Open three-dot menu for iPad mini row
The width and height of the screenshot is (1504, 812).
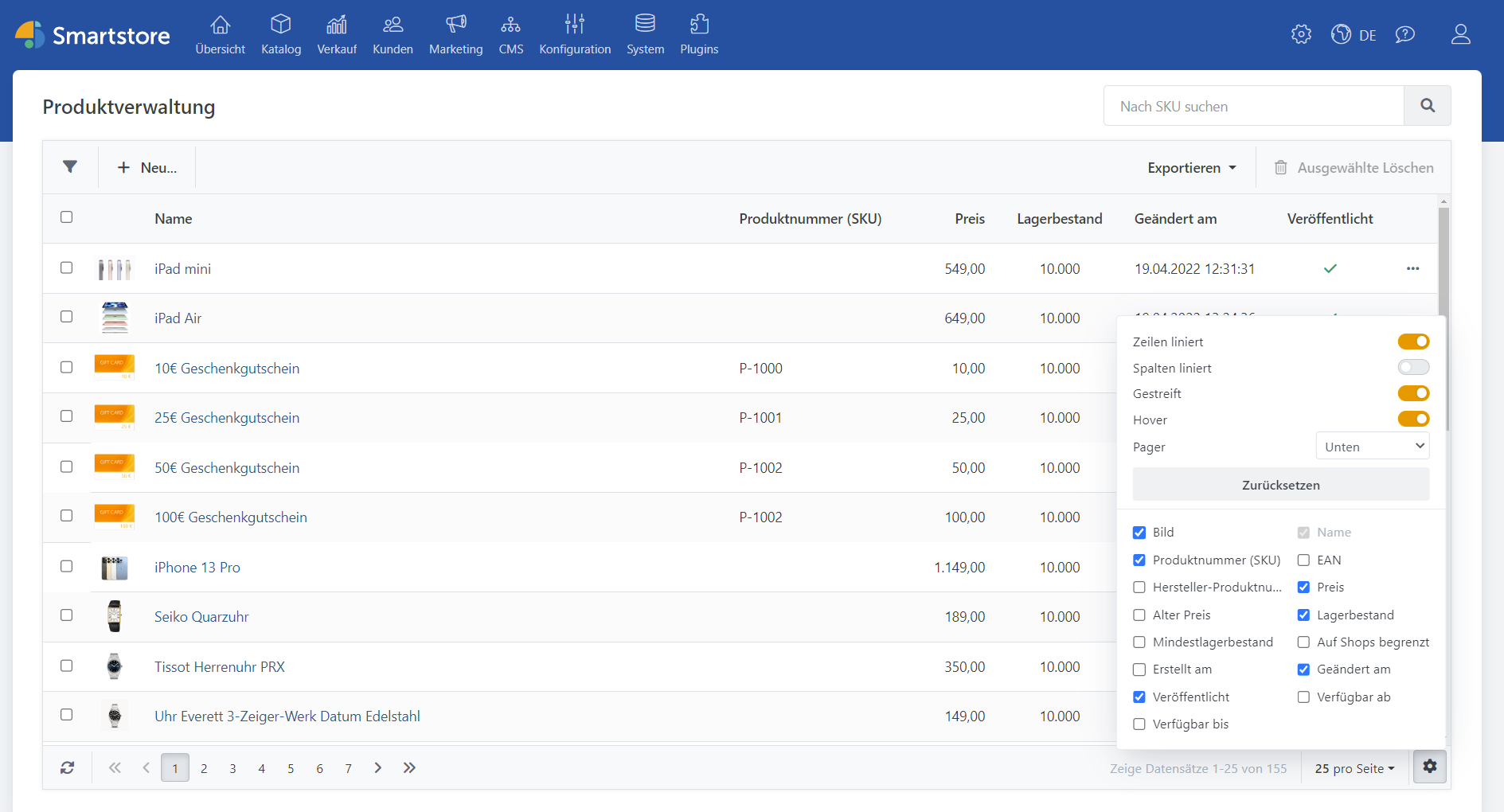pyautogui.click(x=1412, y=269)
